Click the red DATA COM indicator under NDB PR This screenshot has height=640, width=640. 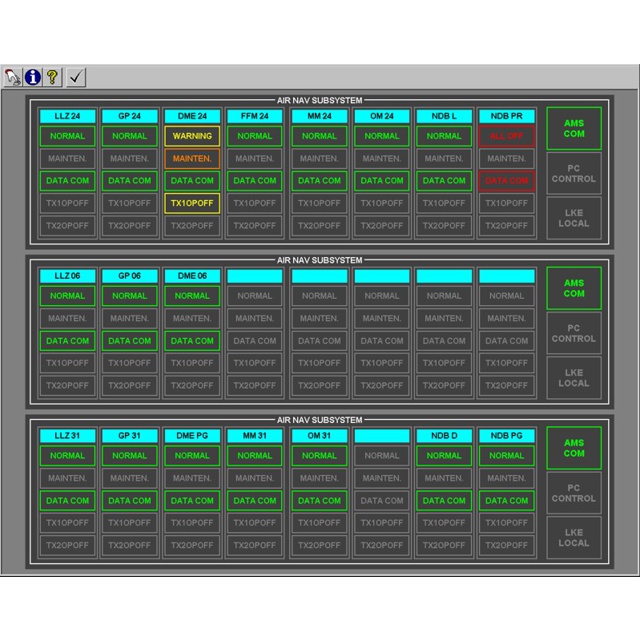point(507,181)
